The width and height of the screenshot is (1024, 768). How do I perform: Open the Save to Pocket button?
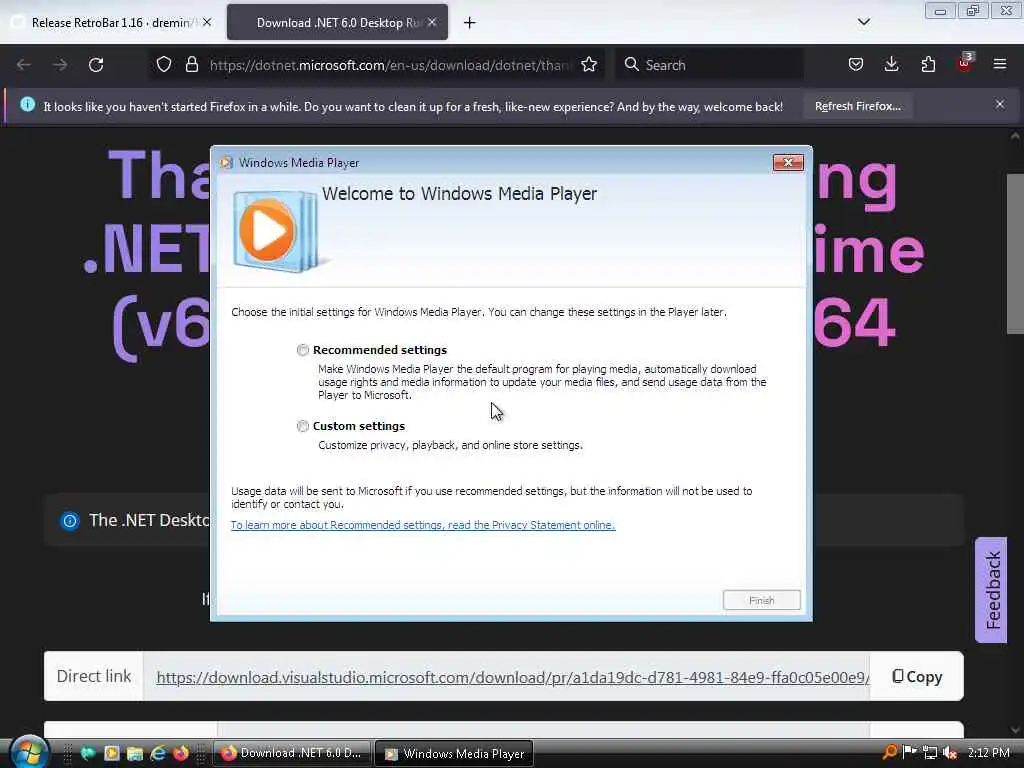coord(856,65)
